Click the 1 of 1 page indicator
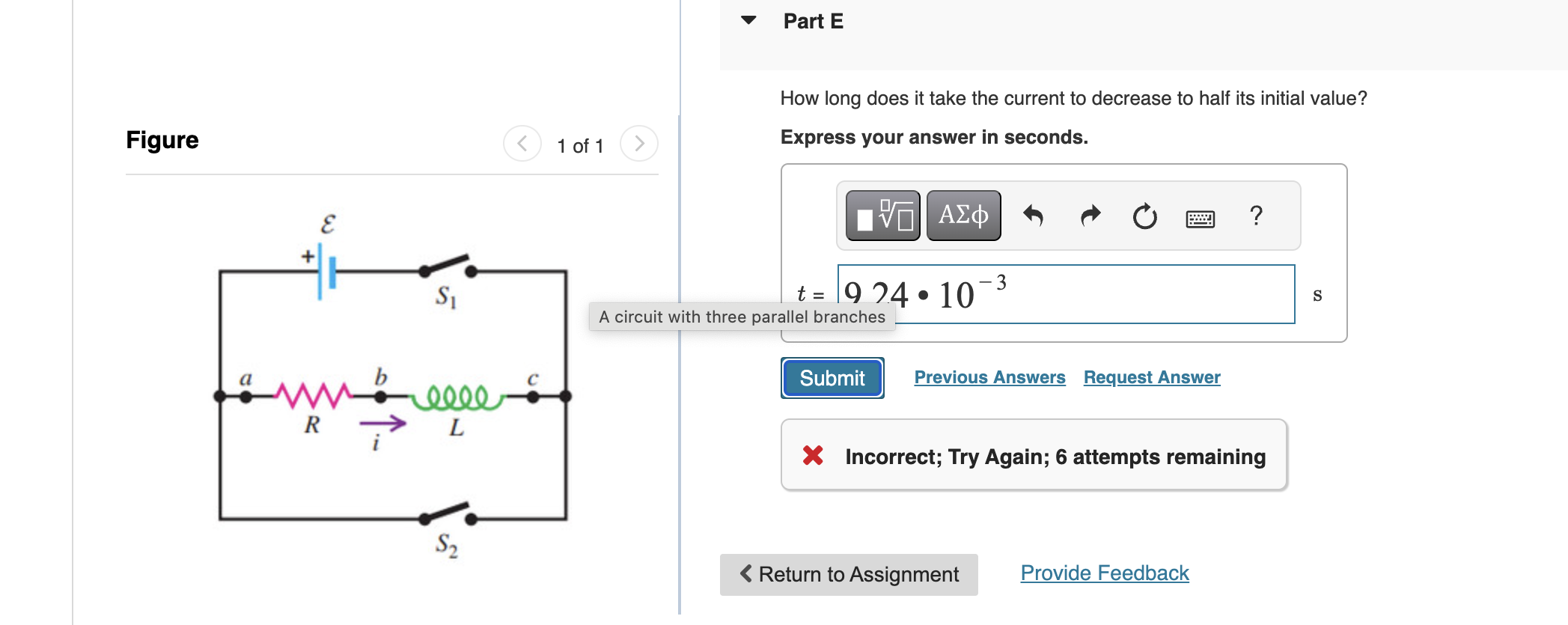This screenshot has width=1568, height=625. (x=579, y=145)
